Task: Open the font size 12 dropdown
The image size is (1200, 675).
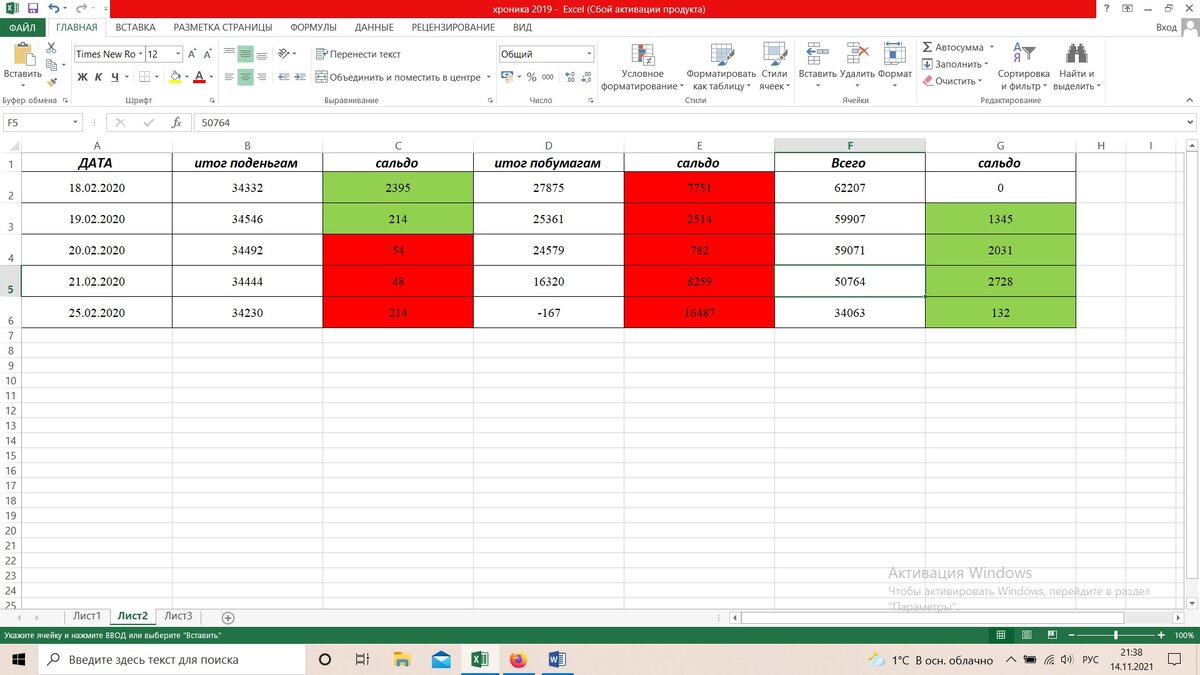Action: click(178, 54)
